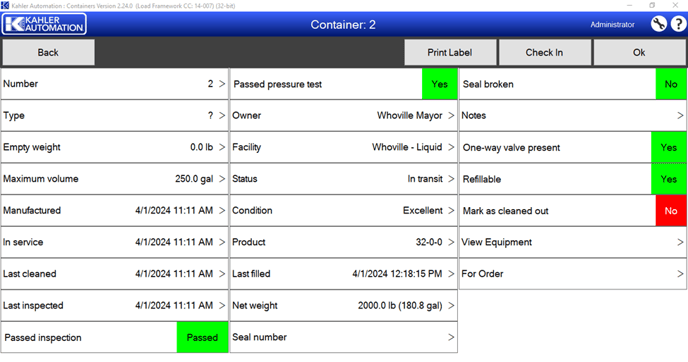Confirm with the Ok button
The image size is (688, 362).
pos(639,52)
